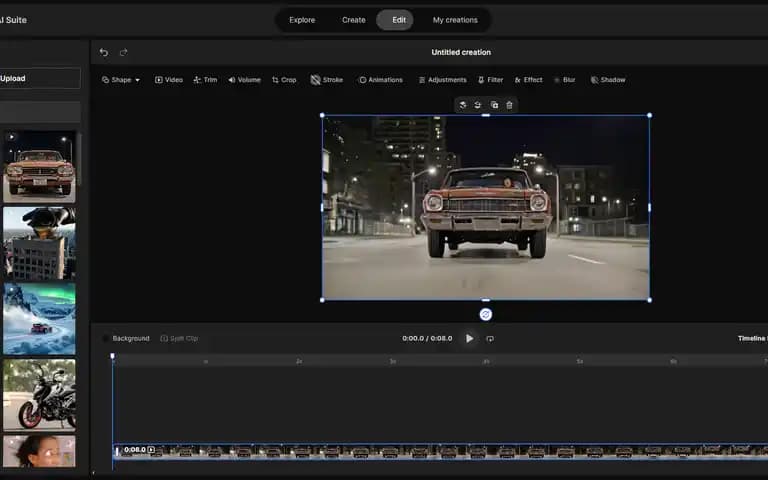768x480 pixels.
Task: Switch to the Explore tab
Action: point(302,20)
